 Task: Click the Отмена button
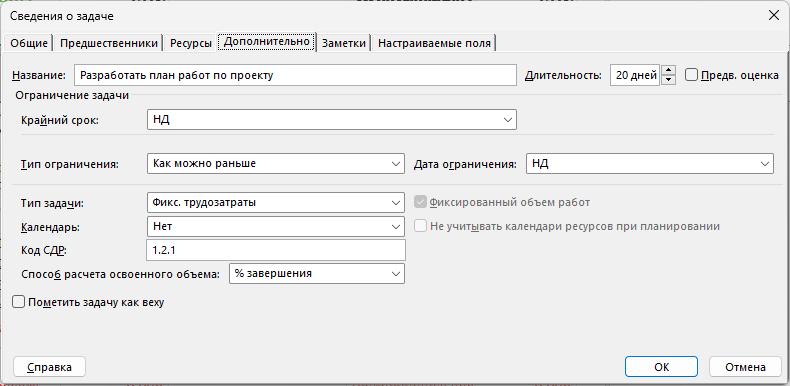tap(745, 367)
